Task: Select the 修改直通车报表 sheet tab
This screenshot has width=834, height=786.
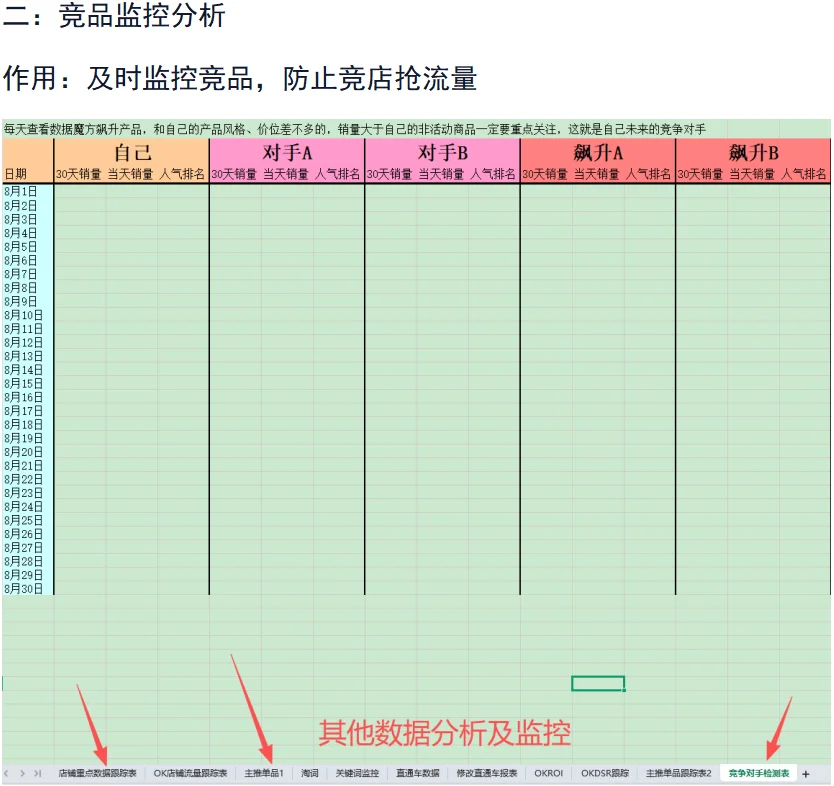Action: click(487, 773)
